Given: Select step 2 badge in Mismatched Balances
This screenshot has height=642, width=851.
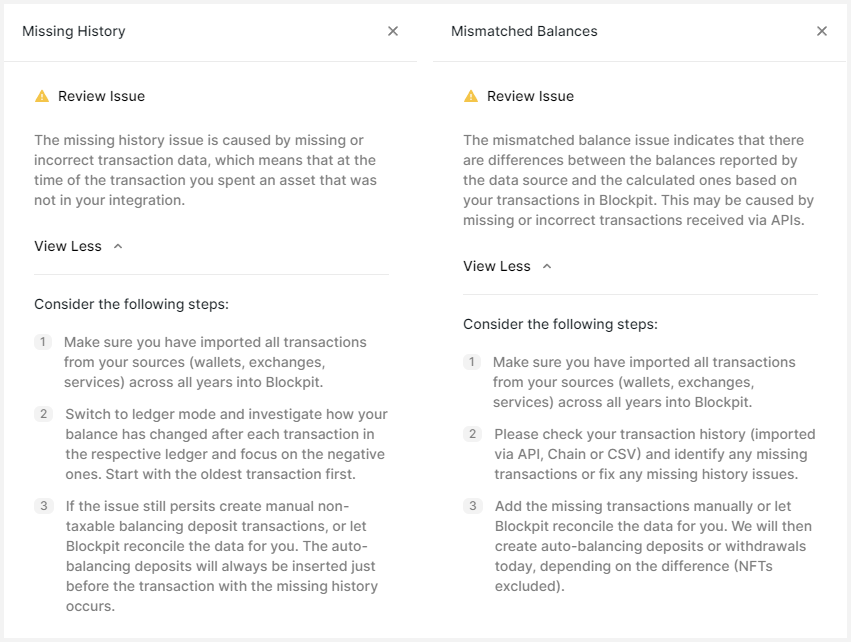Looking at the screenshot, I should (472, 434).
